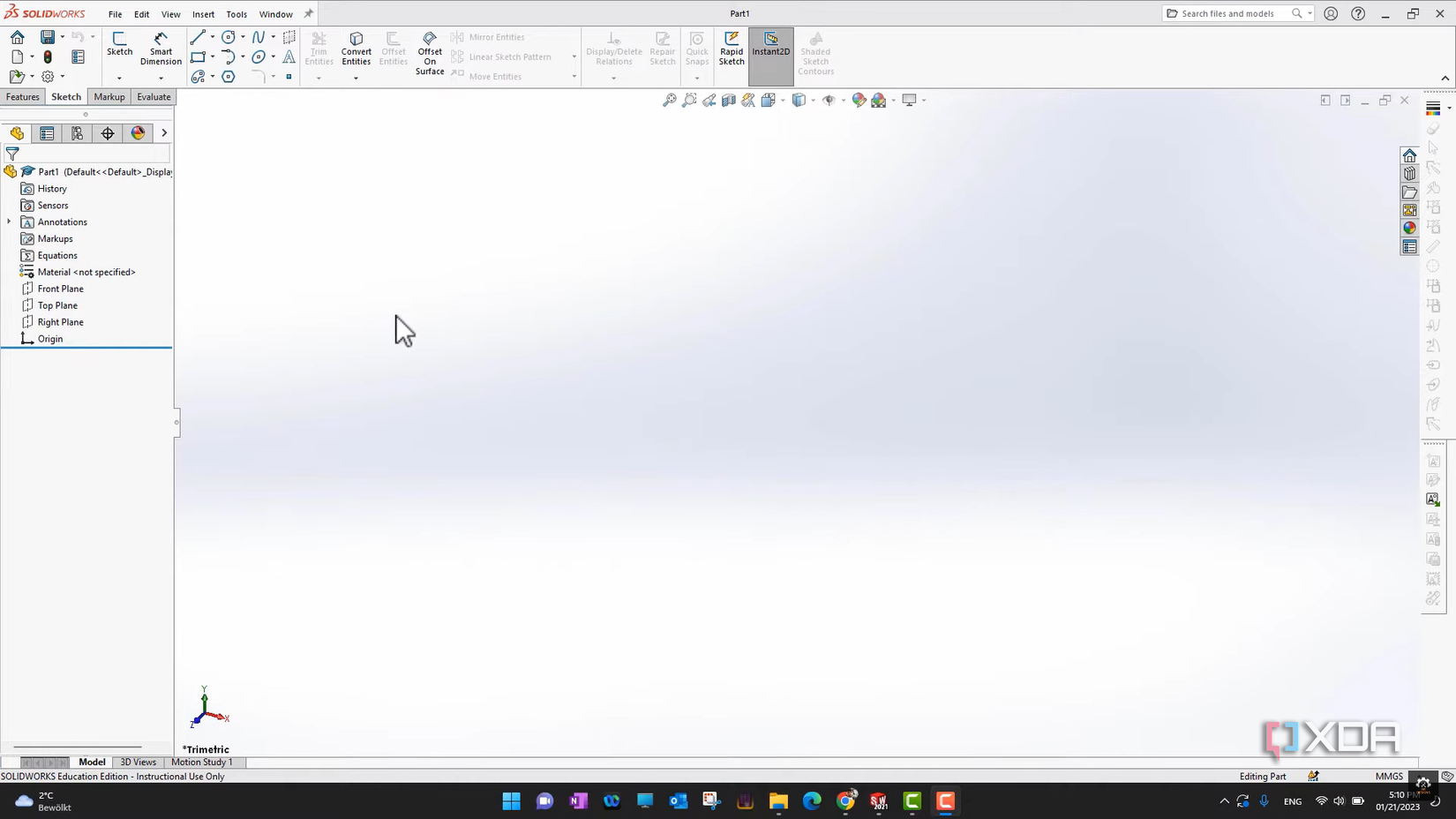Image resolution: width=1456 pixels, height=819 pixels.
Task: Select the Corner Rectangle tool
Action: coord(198,56)
